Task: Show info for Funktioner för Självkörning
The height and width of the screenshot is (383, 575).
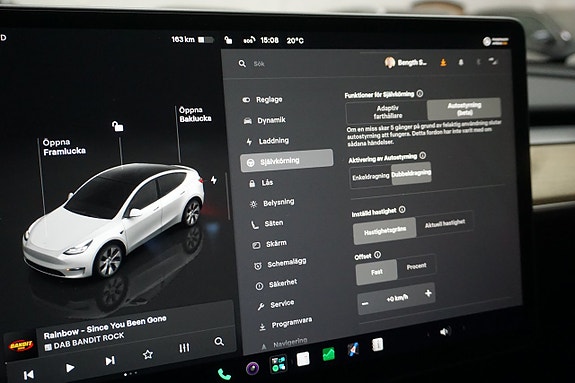Action: (x=420, y=94)
